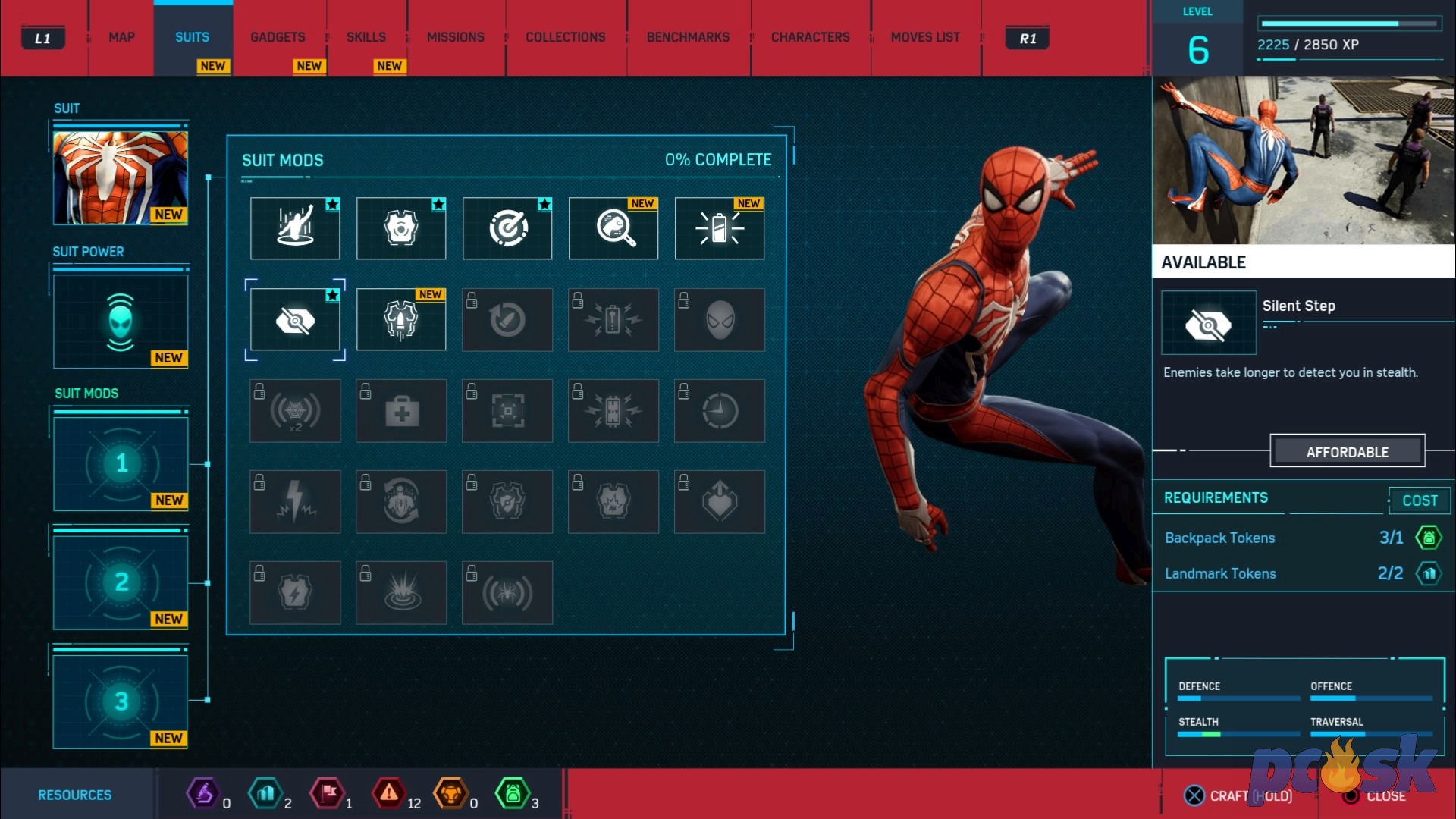1456x819 pixels.
Task: Go to the MISSIONS tab
Action: coord(456,37)
